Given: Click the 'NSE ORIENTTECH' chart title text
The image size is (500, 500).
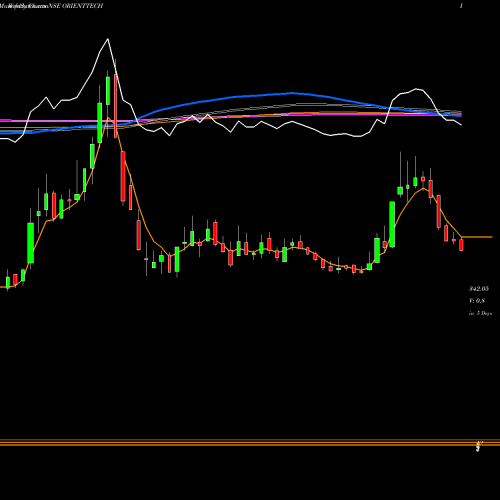Looking at the screenshot, I should 76,6.
